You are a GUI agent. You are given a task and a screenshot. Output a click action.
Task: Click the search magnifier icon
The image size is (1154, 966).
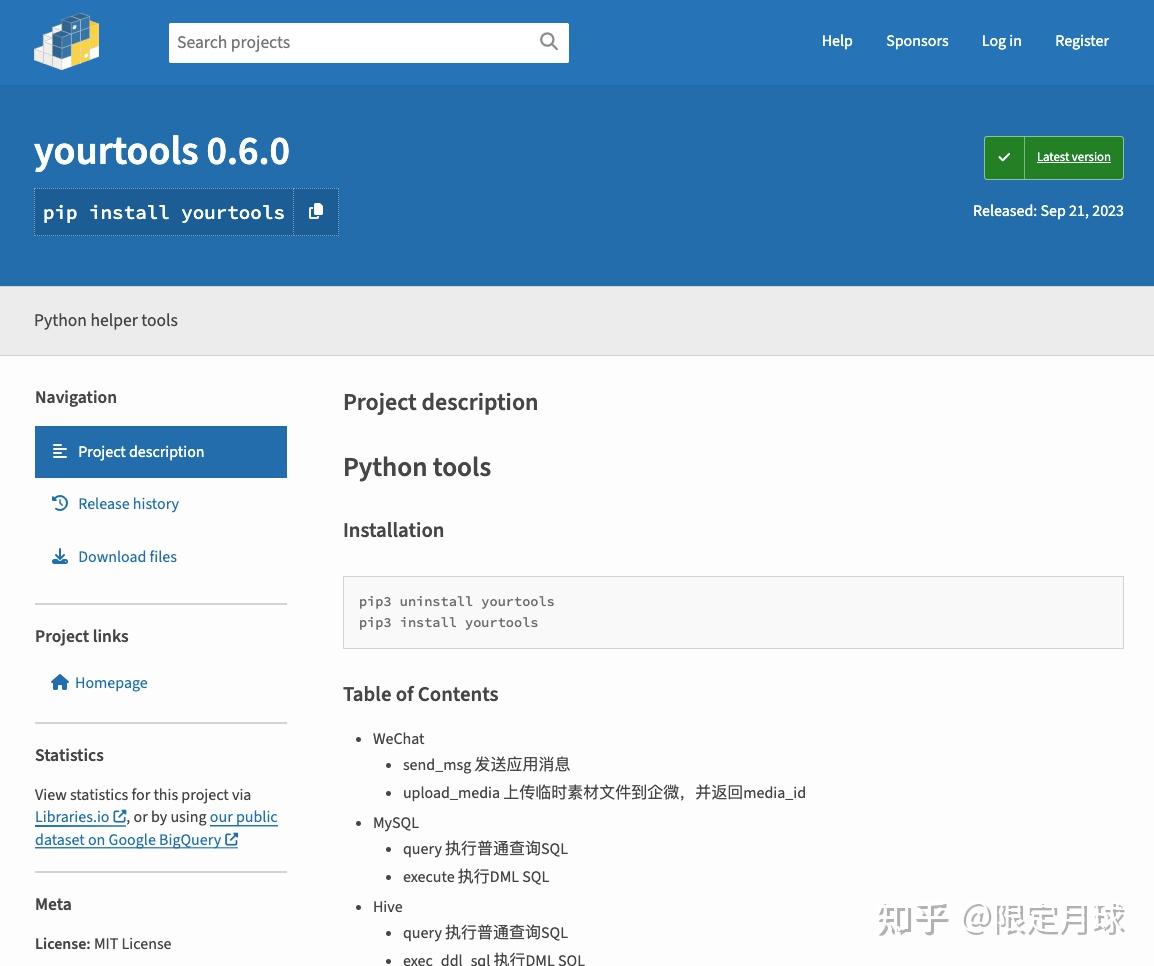[548, 42]
